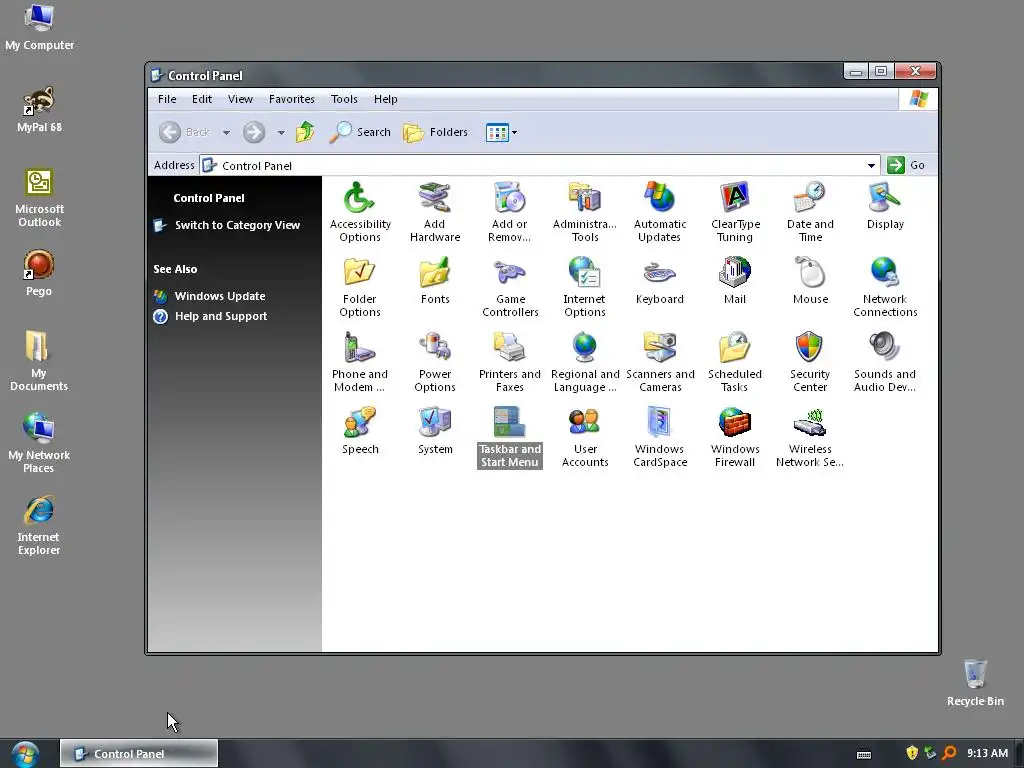Open Help and Support link

click(221, 316)
